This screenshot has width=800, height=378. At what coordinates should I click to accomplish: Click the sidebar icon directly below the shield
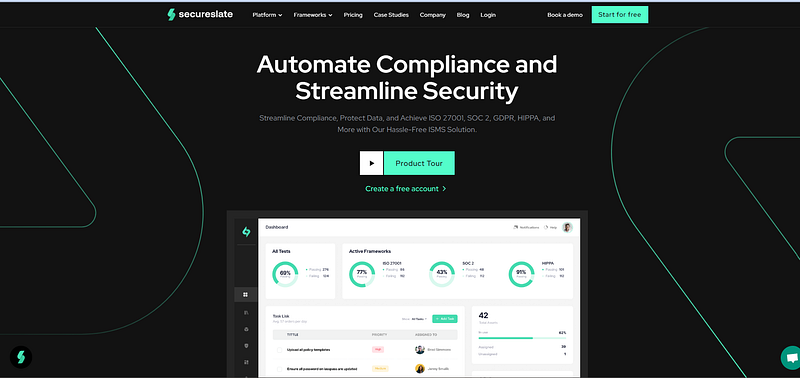(x=245, y=362)
